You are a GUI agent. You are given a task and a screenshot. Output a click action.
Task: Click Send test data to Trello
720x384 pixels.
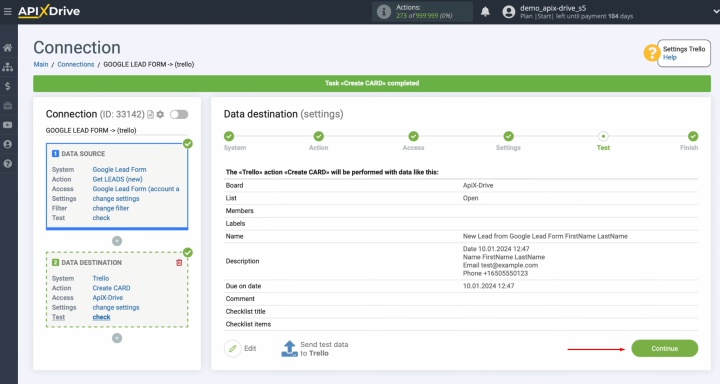click(315, 349)
